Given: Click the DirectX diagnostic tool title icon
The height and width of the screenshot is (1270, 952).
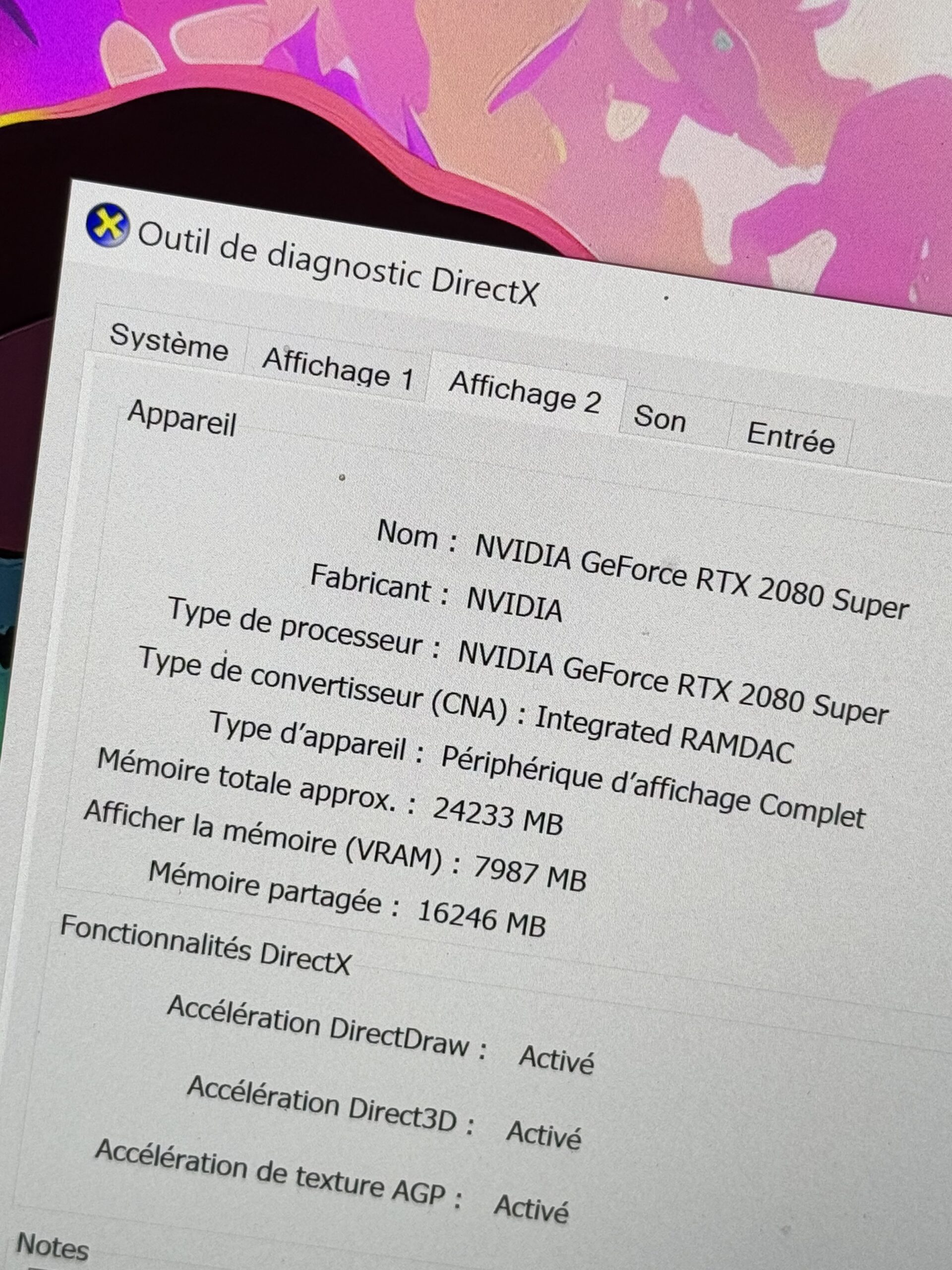Looking at the screenshot, I should click(108, 225).
